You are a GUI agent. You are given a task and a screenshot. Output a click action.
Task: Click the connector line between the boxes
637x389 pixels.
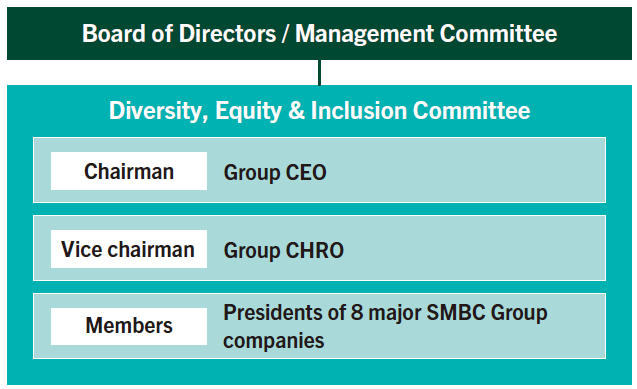click(319, 73)
